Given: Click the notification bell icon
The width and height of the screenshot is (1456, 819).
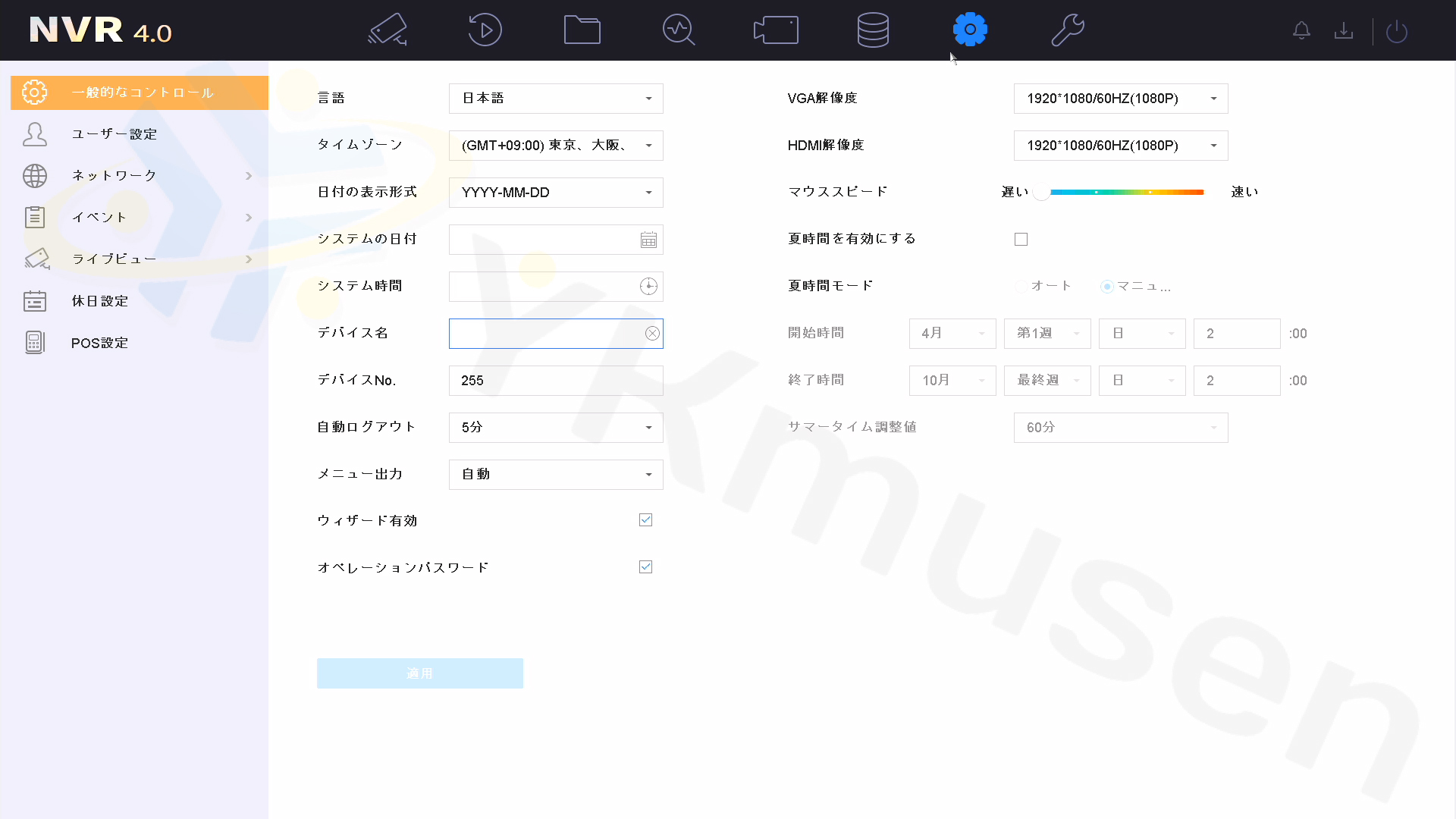Looking at the screenshot, I should pos(1301,30).
